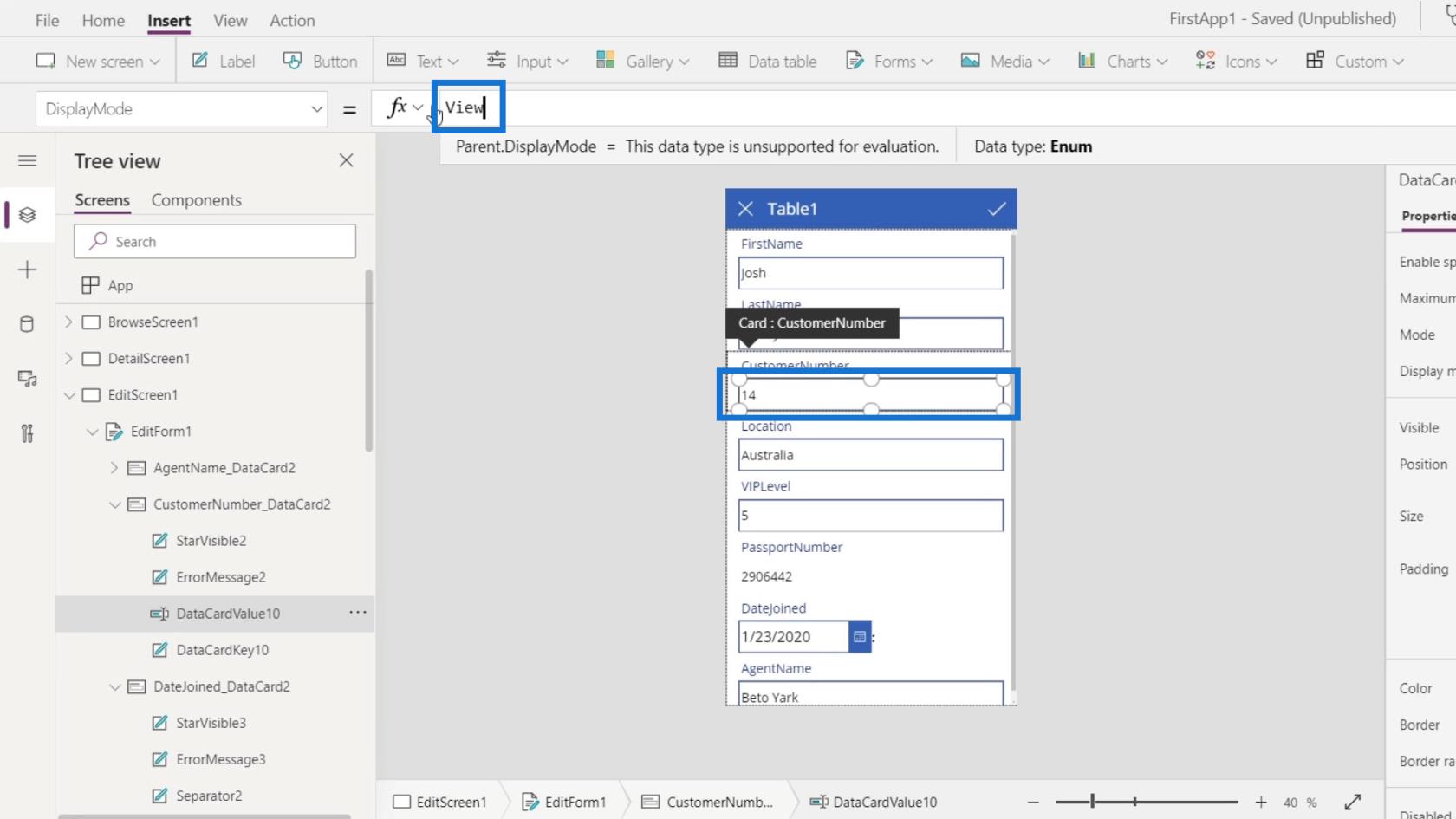Click the formula bar text field
The width and height of the screenshot is (1456, 819).
click(x=945, y=107)
